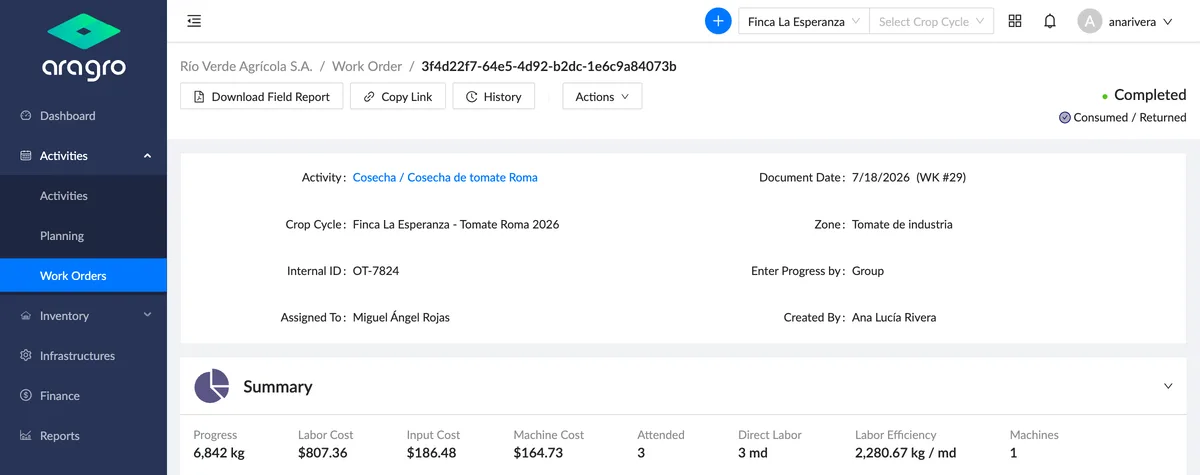Copy Link to this work order

tap(398, 96)
